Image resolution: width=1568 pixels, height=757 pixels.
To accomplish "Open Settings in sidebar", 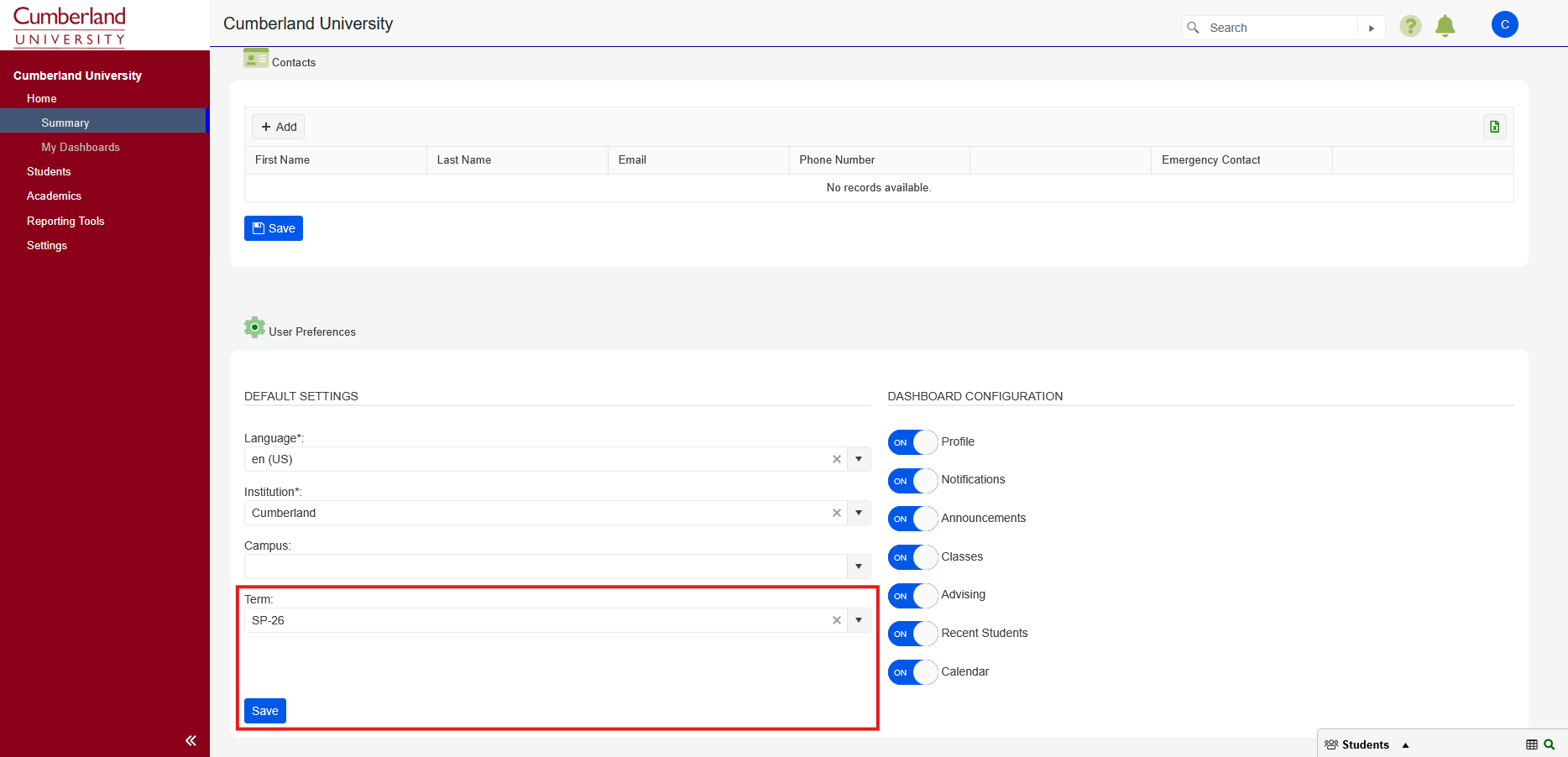I will point(47,245).
